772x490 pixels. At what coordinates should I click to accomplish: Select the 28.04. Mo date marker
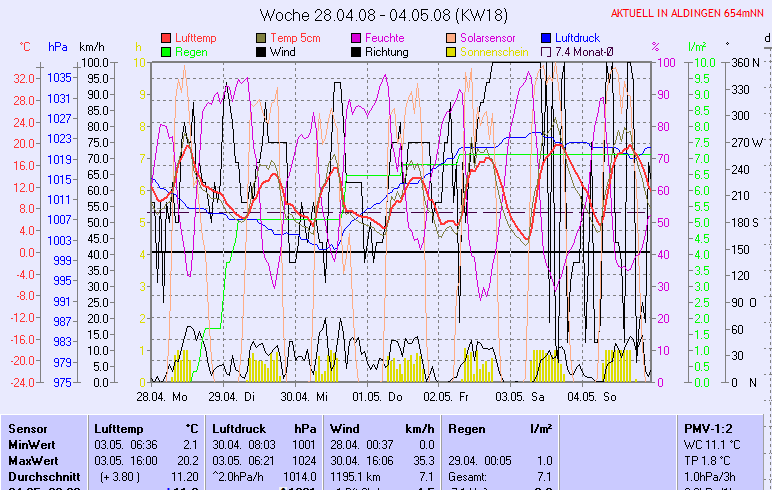click(x=162, y=397)
